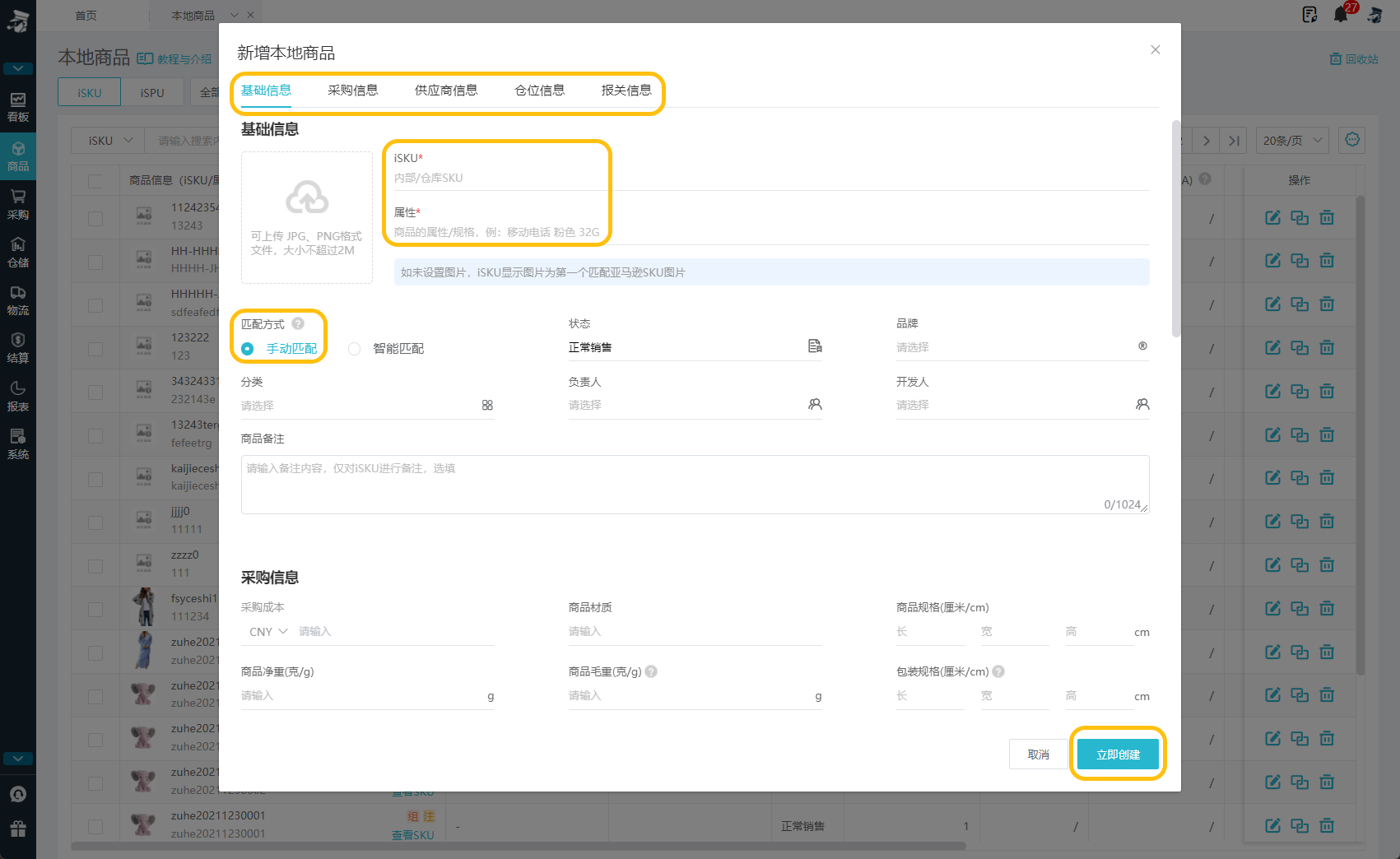The width and height of the screenshot is (1400, 859).
Task: Open the 负责人 请选择 dropdown
Action: pyautogui.click(x=695, y=405)
